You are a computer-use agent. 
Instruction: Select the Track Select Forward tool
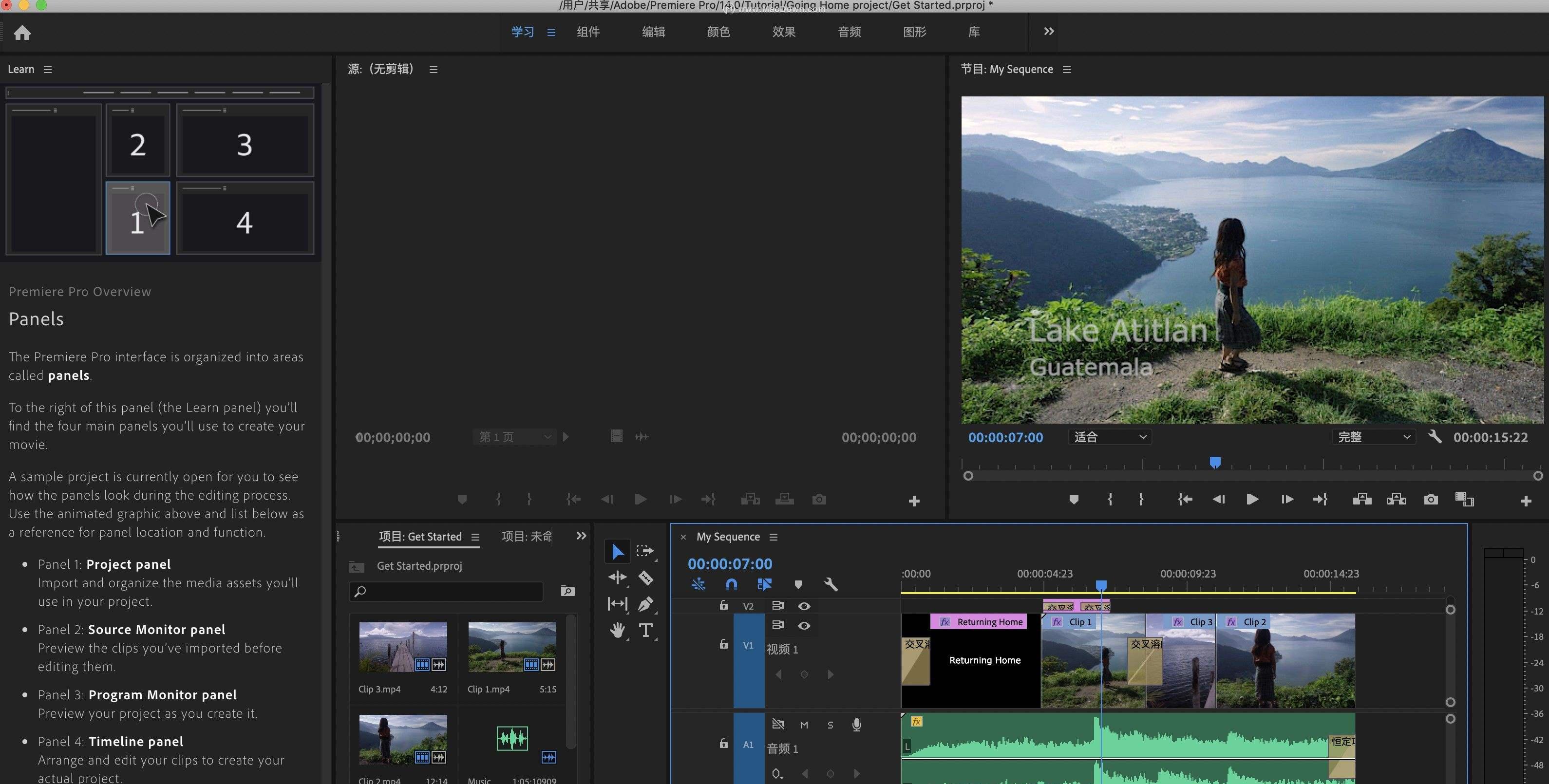click(x=645, y=551)
